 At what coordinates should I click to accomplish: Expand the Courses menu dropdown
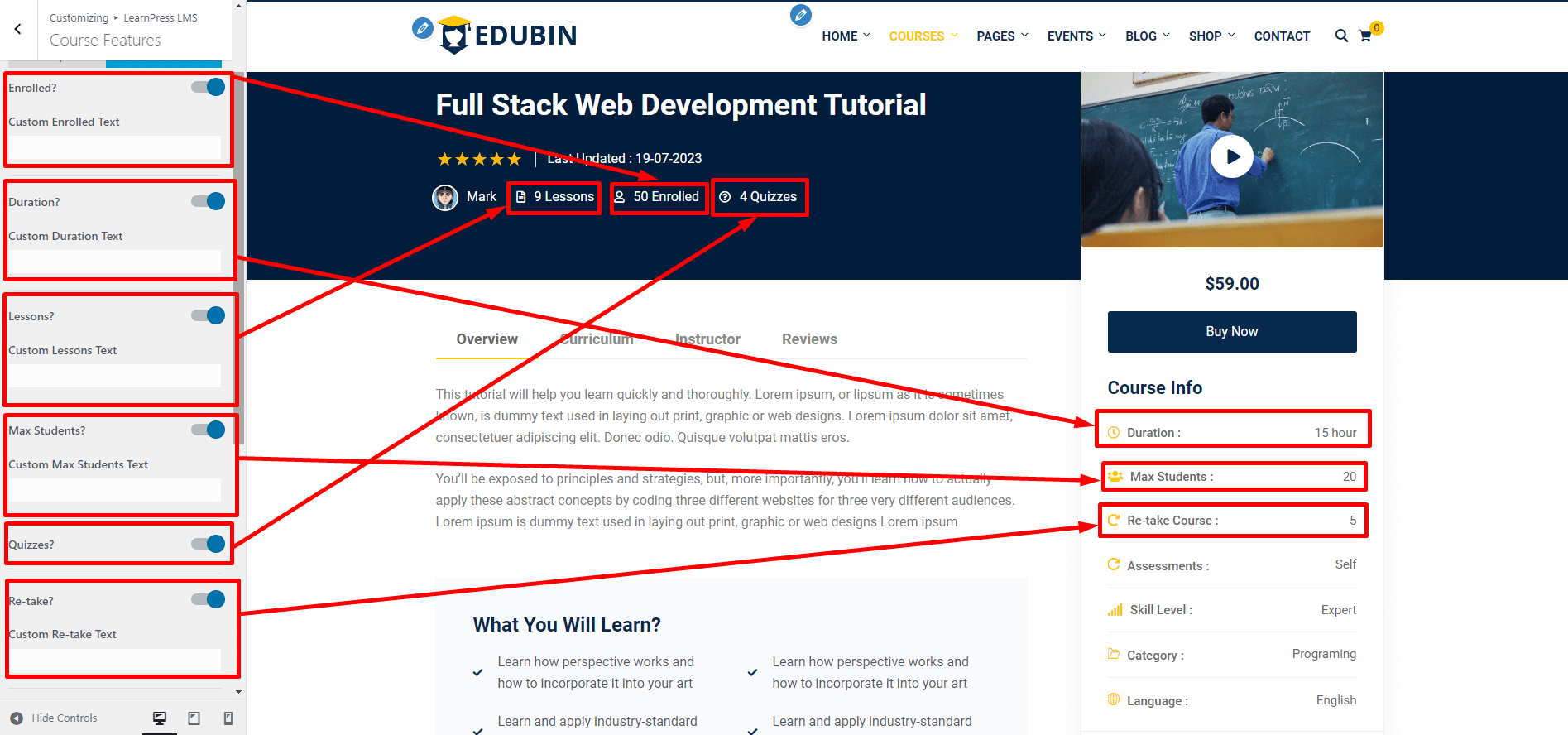923,36
